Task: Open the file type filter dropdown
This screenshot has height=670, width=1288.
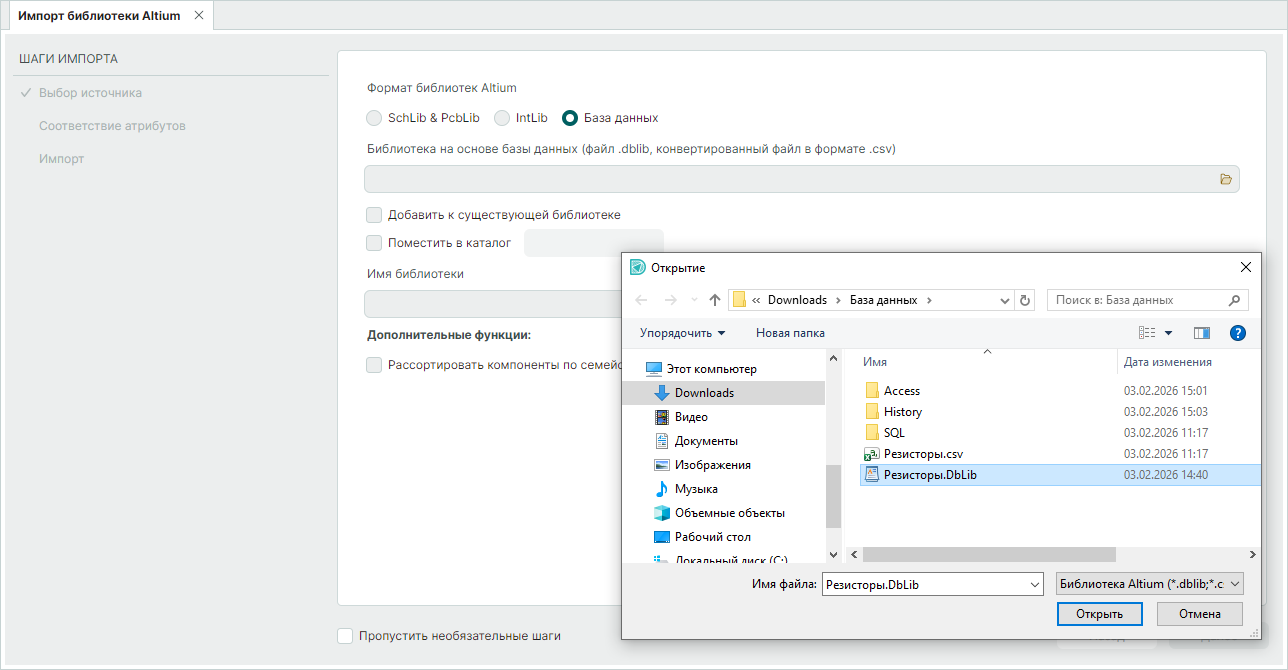Action: pos(1149,584)
